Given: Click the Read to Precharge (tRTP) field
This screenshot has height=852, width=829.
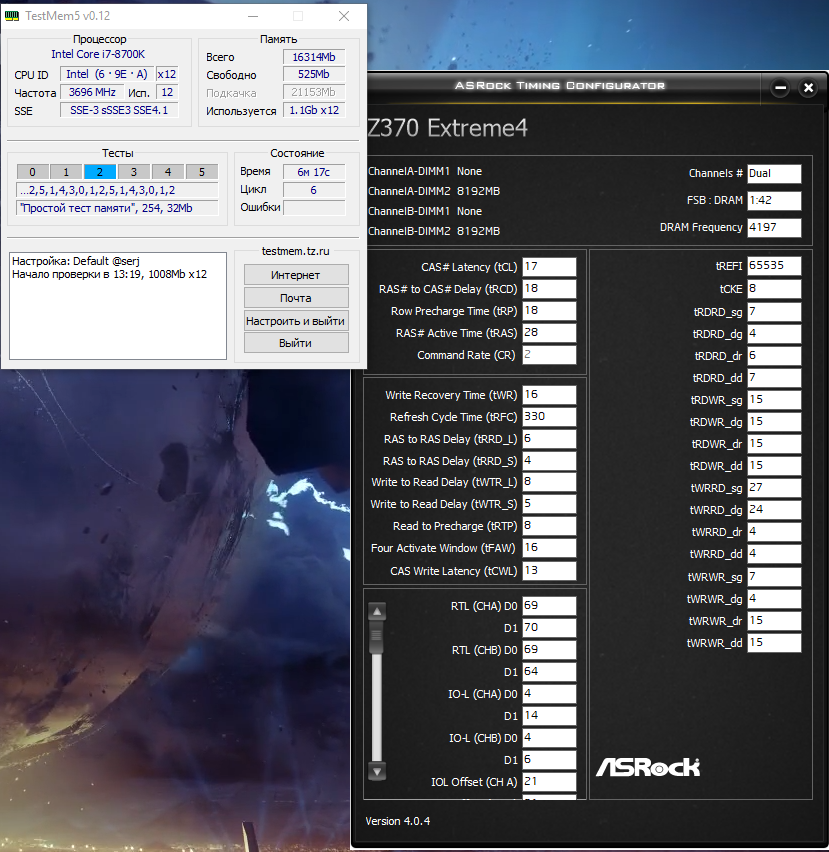Looking at the screenshot, I should pyautogui.click(x=549, y=526).
